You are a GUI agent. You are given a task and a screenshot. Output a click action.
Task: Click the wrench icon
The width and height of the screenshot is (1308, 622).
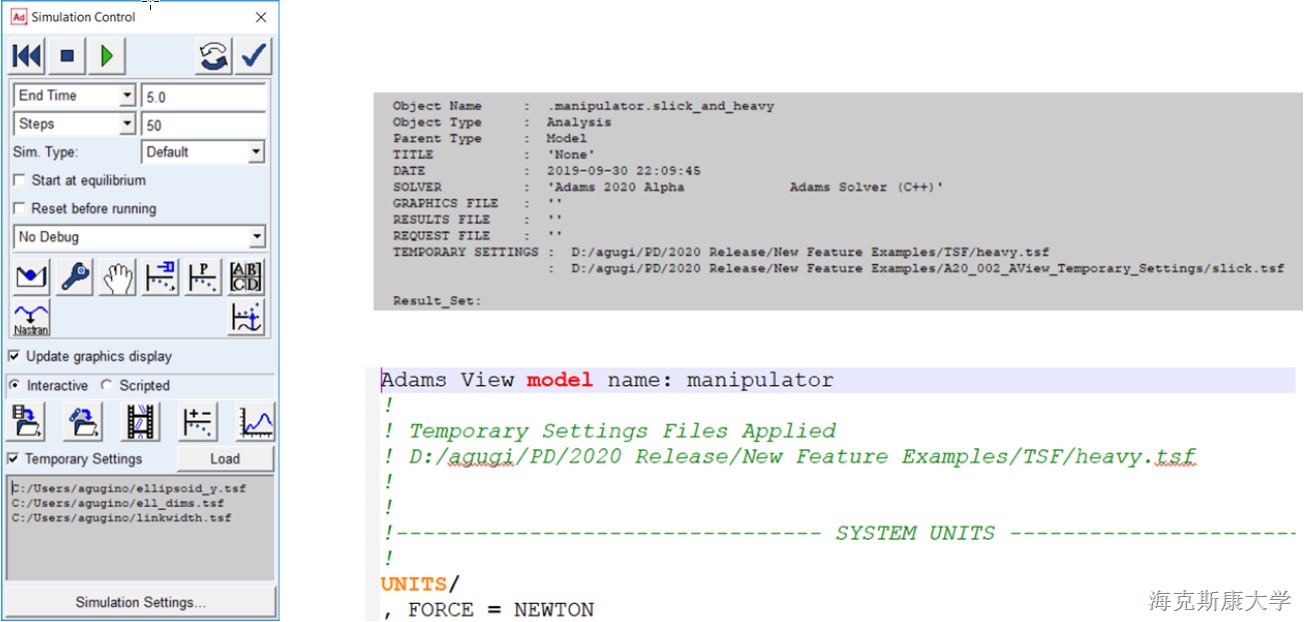click(76, 279)
